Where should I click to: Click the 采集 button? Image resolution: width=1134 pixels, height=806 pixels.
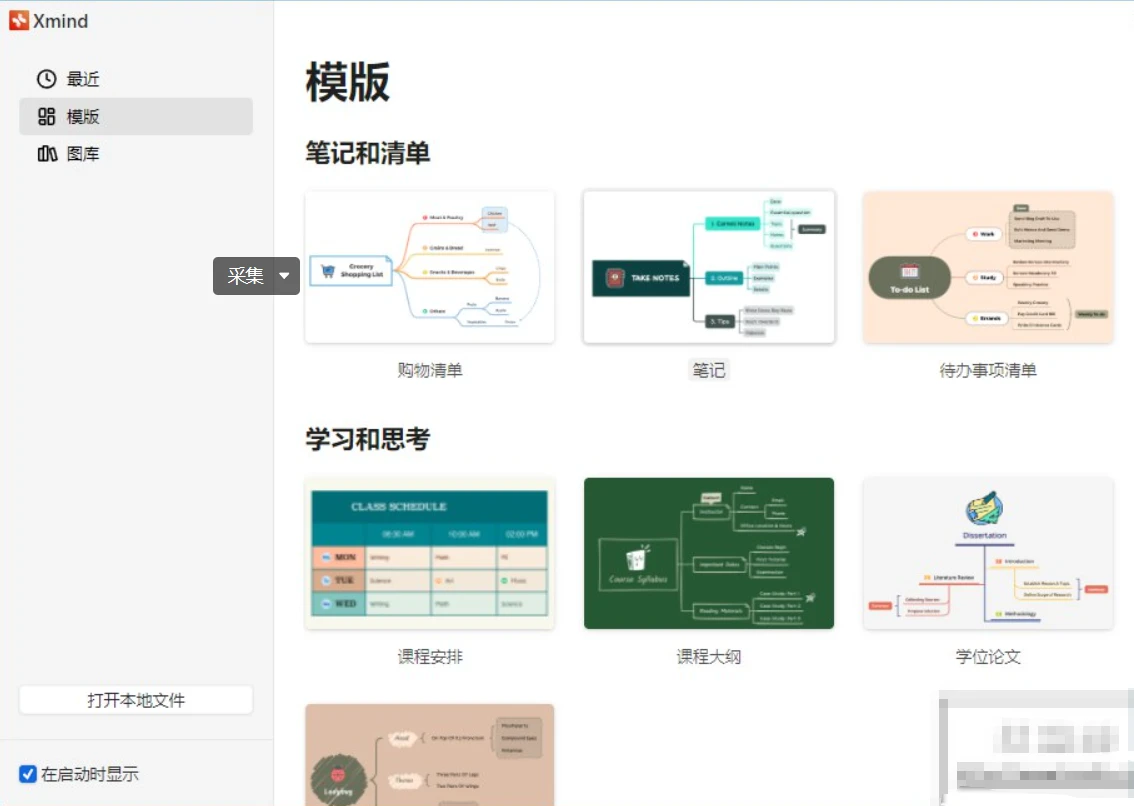pyautogui.click(x=245, y=276)
